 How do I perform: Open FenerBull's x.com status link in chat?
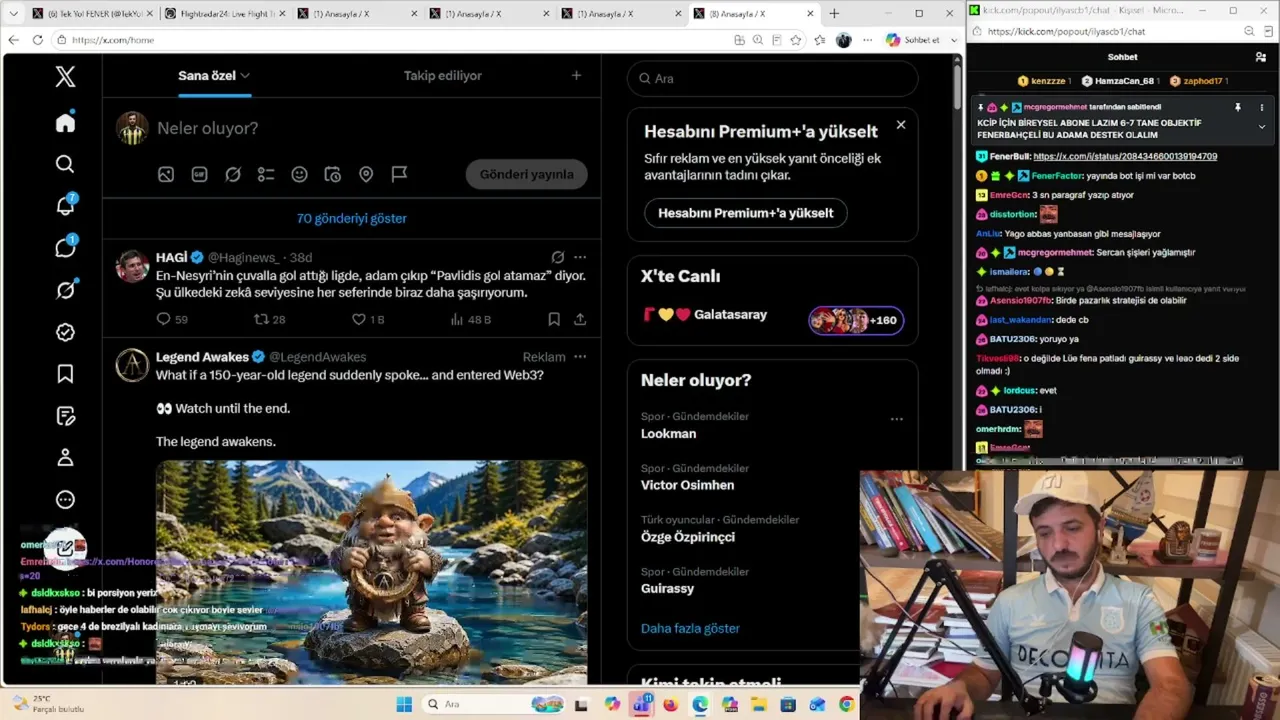(x=1125, y=156)
